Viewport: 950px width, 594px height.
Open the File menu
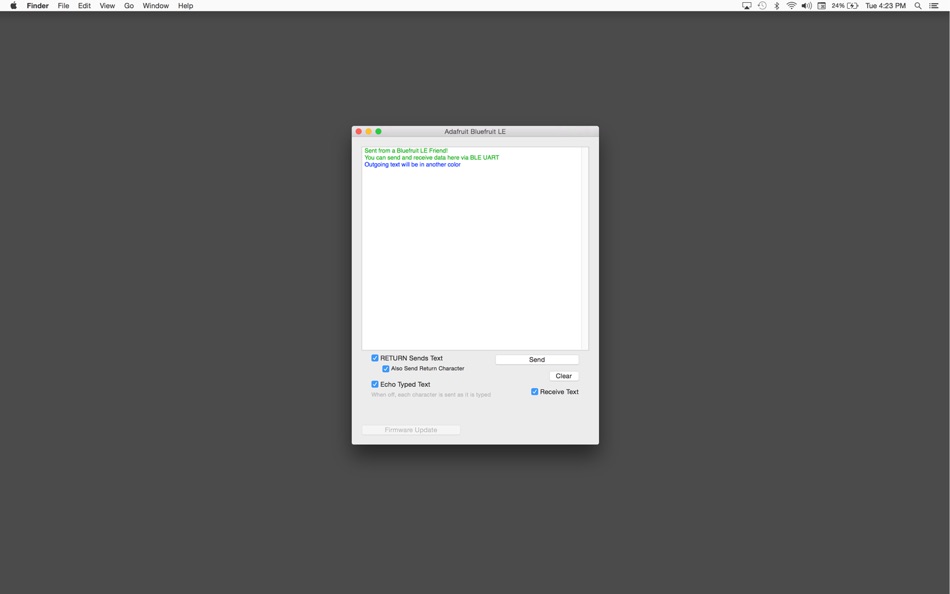pyautogui.click(x=63, y=5)
